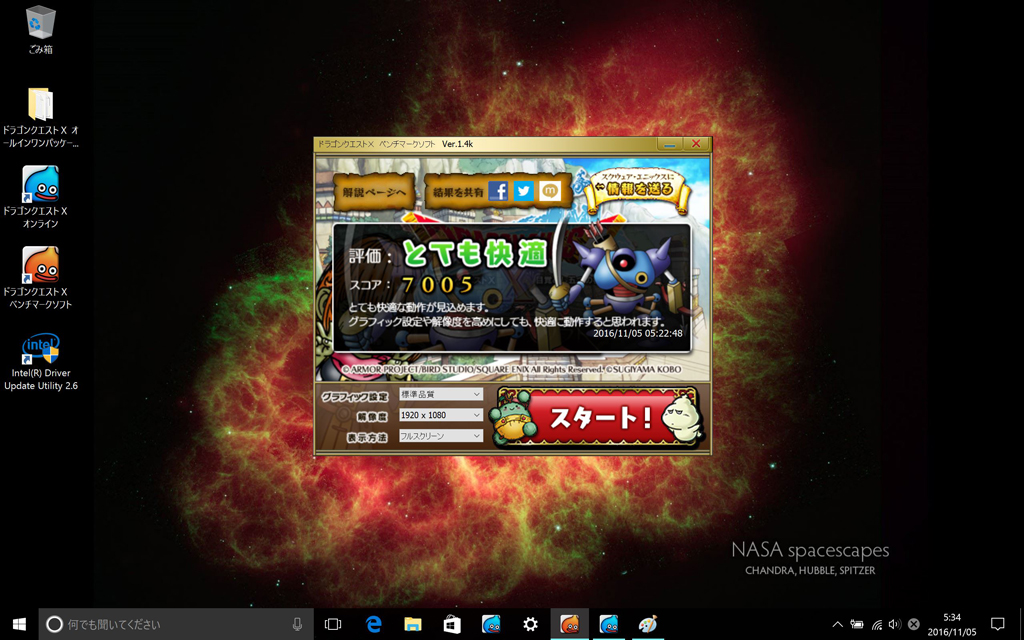Click the score value 7005

(x=438, y=284)
